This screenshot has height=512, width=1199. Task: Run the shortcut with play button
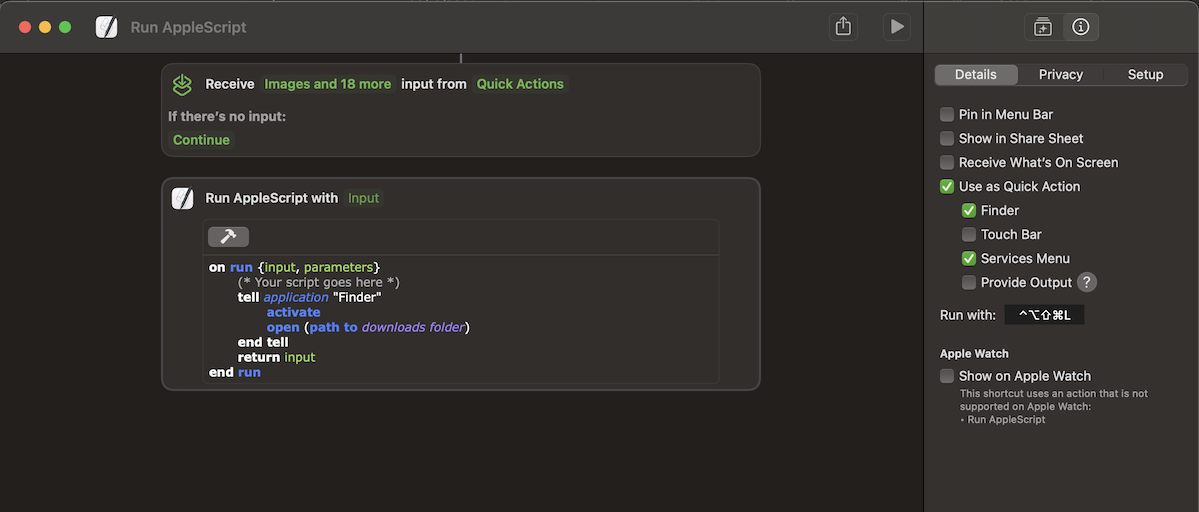[x=897, y=27]
